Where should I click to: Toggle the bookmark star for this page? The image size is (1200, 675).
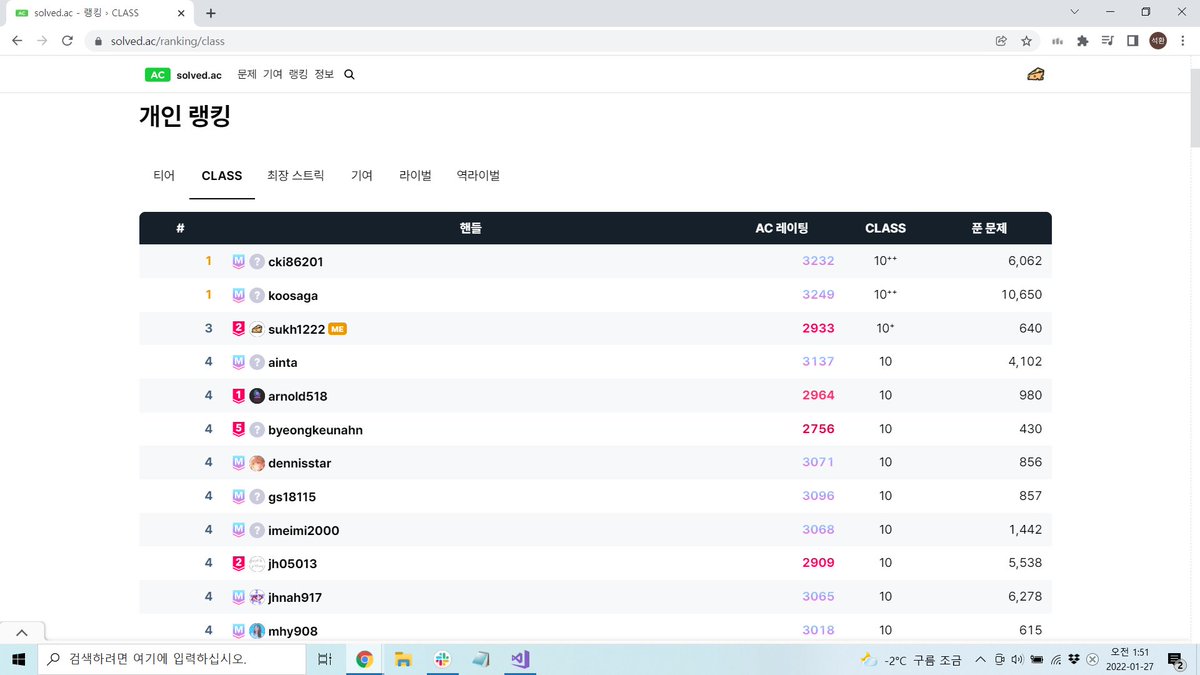pos(1026,41)
